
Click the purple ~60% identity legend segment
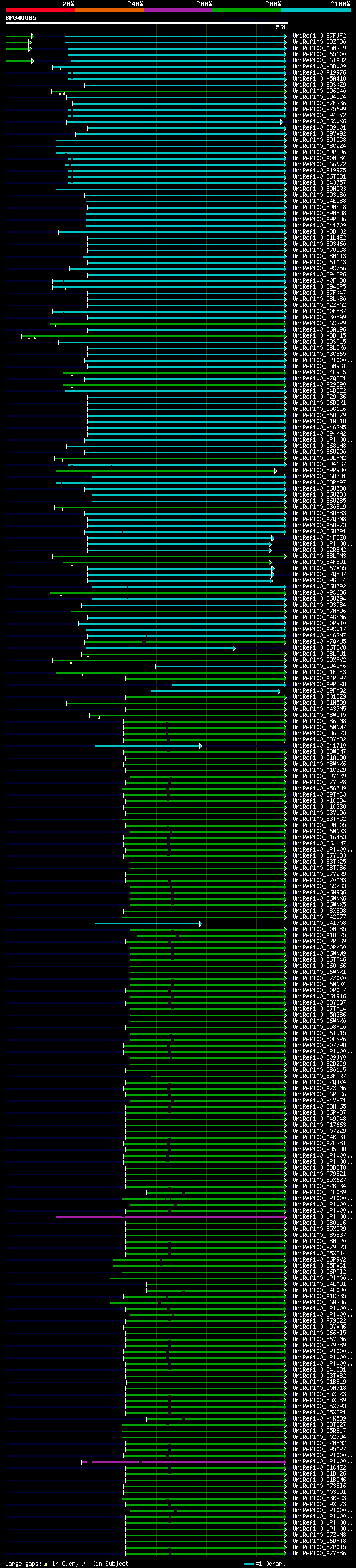click(177, 10)
